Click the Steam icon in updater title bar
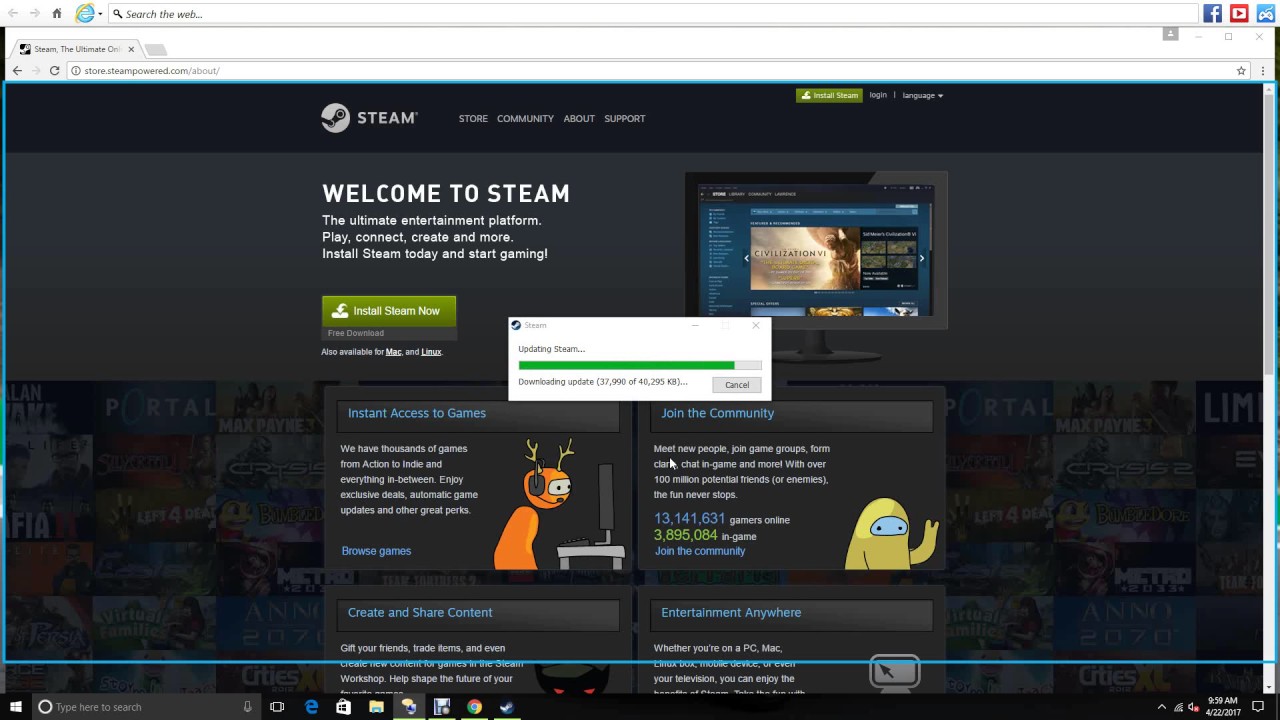Viewport: 1280px width, 720px height. (516, 325)
